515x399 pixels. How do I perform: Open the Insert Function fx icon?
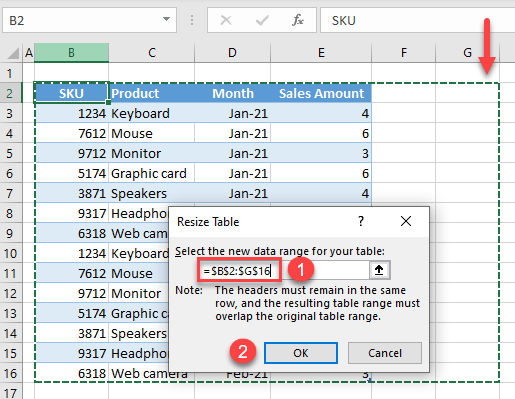point(298,20)
